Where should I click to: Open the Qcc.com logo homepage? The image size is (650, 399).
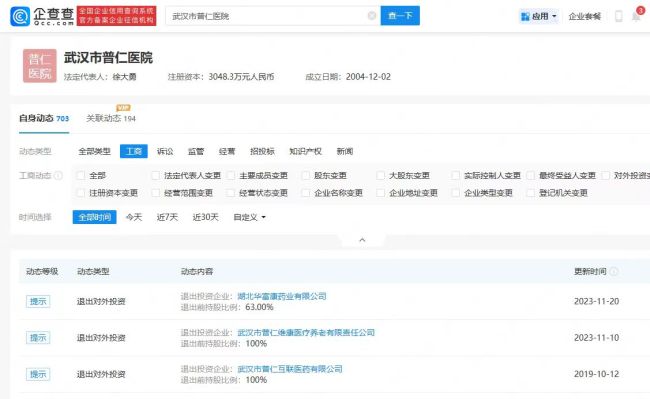[x=42, y=16]
